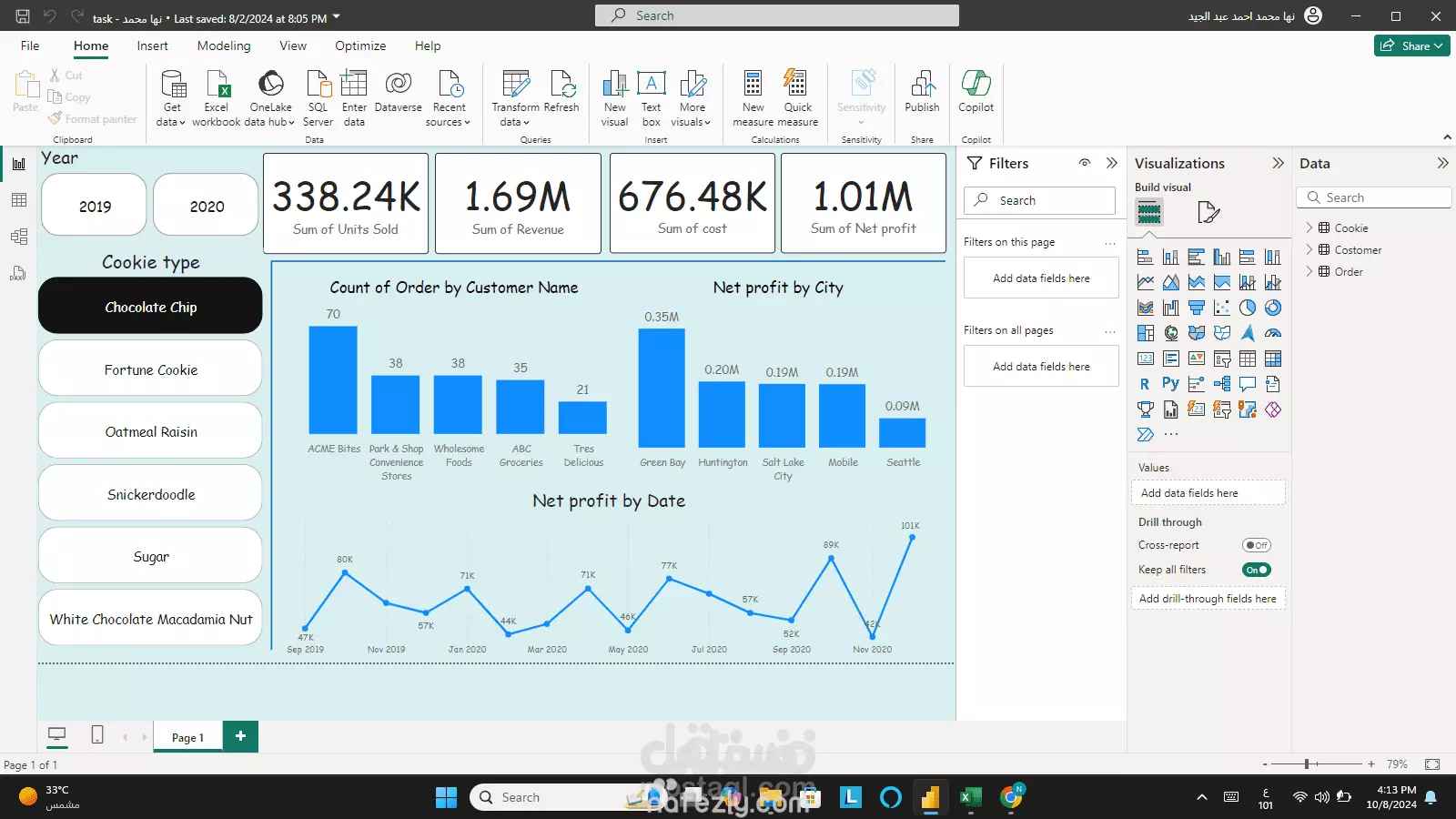Click the Data pane search field
Image resolution: width=1456 pixels, height=819 pixels.
click(x=1374, y=197)
